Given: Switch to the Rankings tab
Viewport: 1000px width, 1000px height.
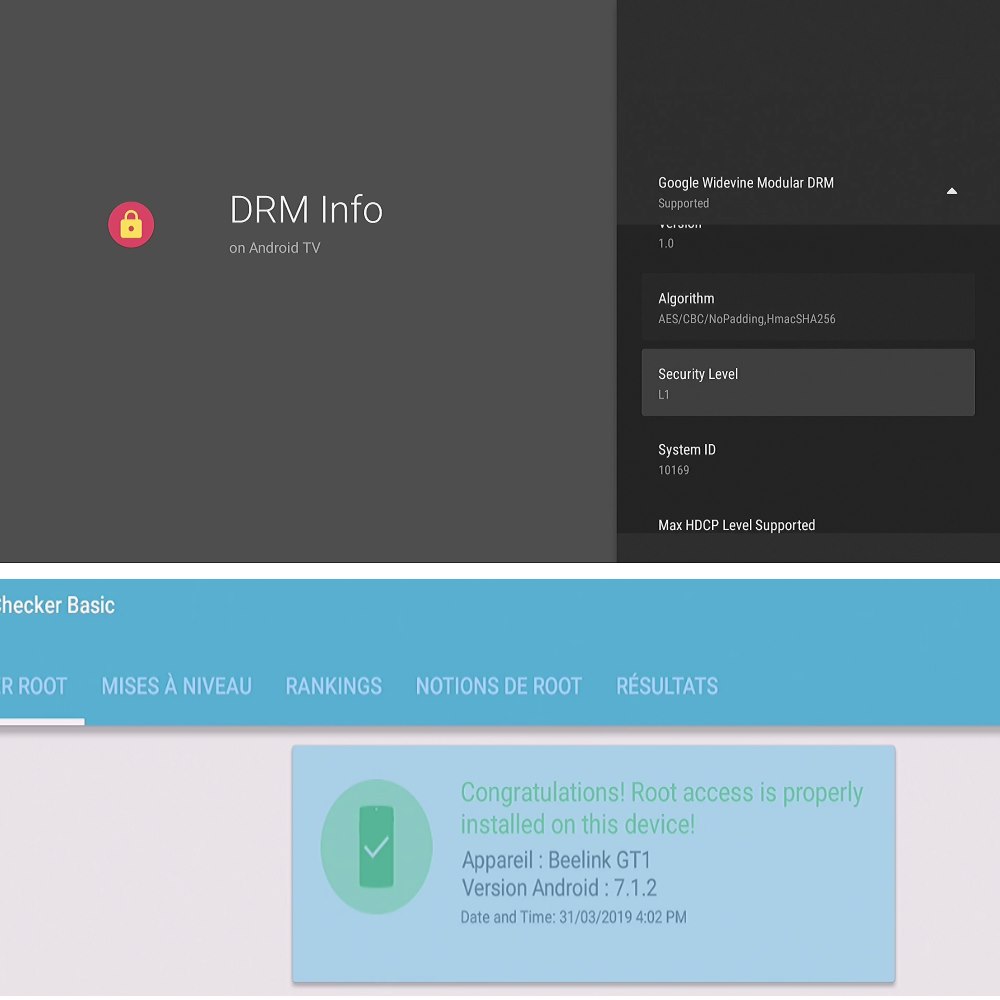Looking at the screenshot, I should (x=334, y=686).
